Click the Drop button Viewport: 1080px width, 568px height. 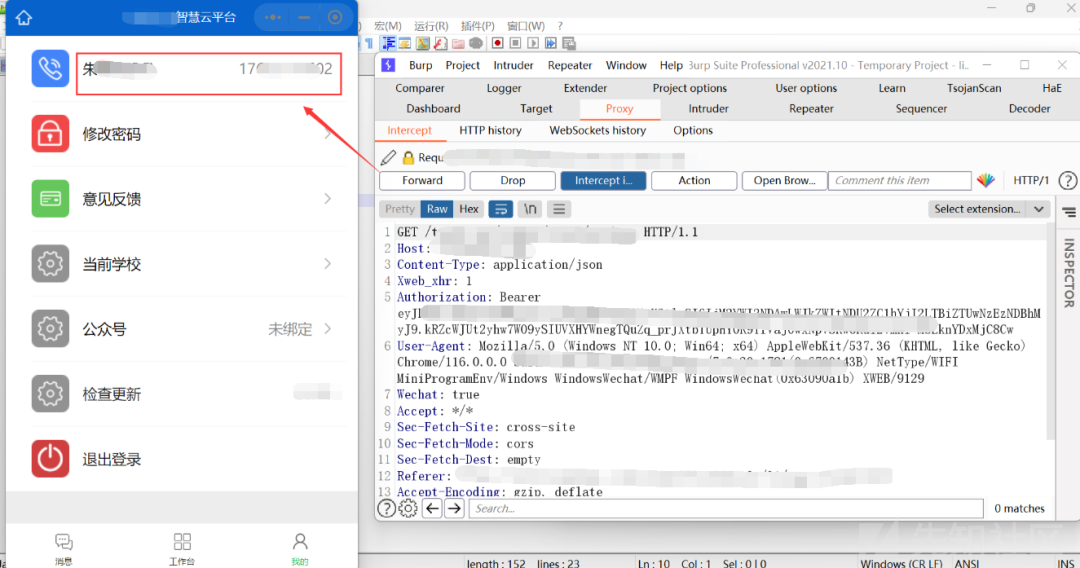tap(512, 180)
